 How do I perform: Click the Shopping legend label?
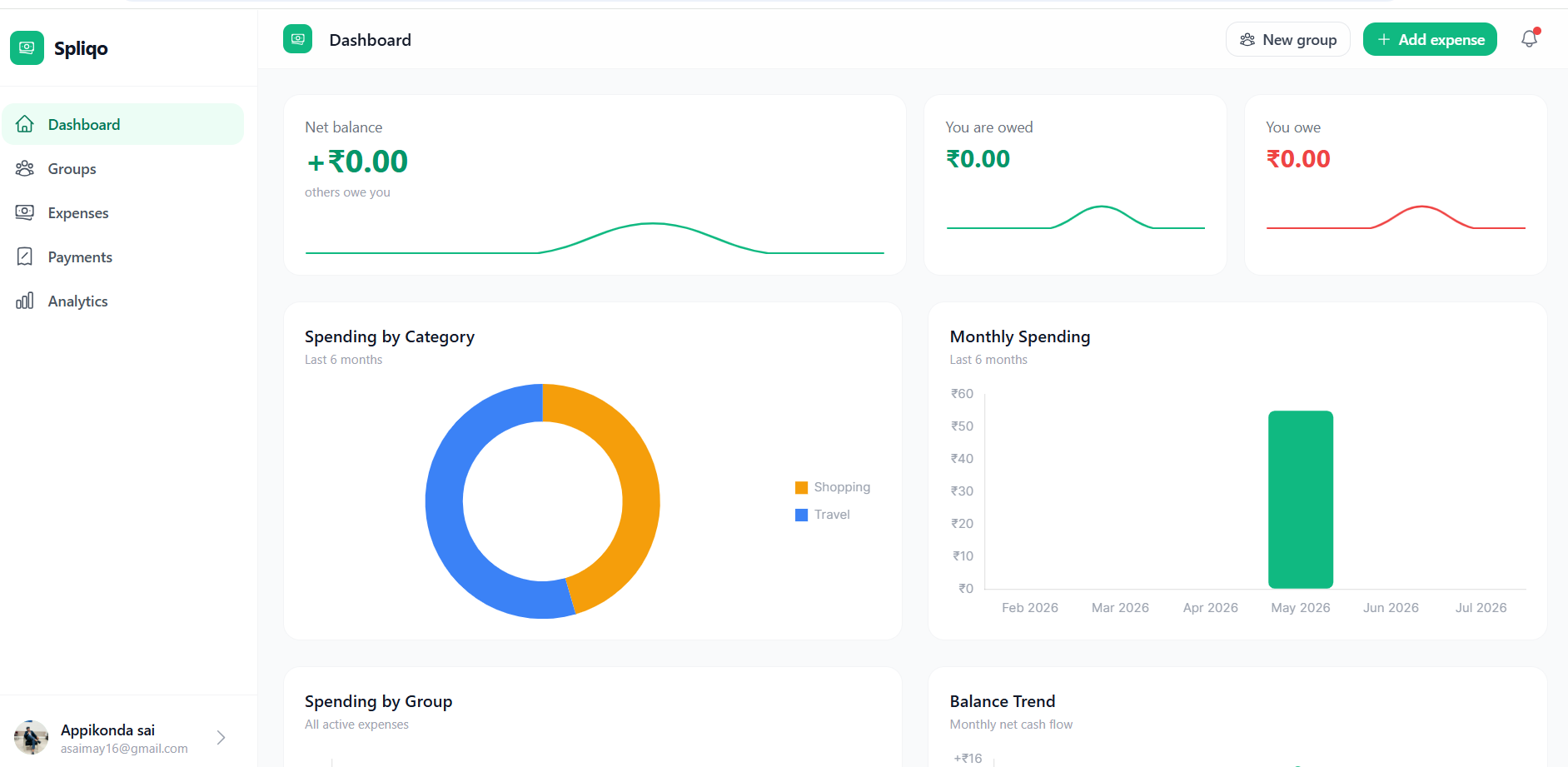tap(842, 487)
